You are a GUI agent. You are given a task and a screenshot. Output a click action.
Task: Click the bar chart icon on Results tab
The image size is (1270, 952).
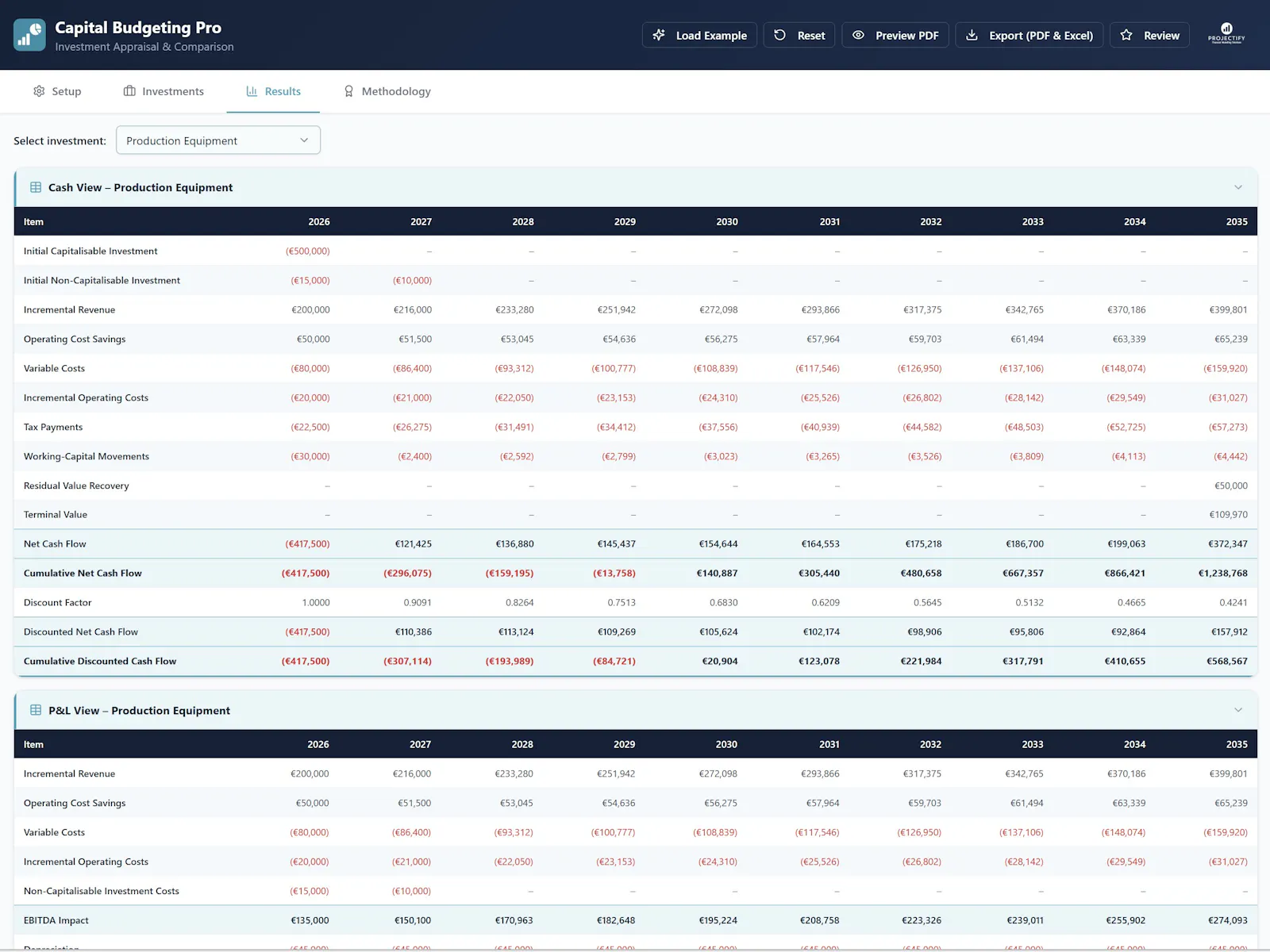click(252, 91)
